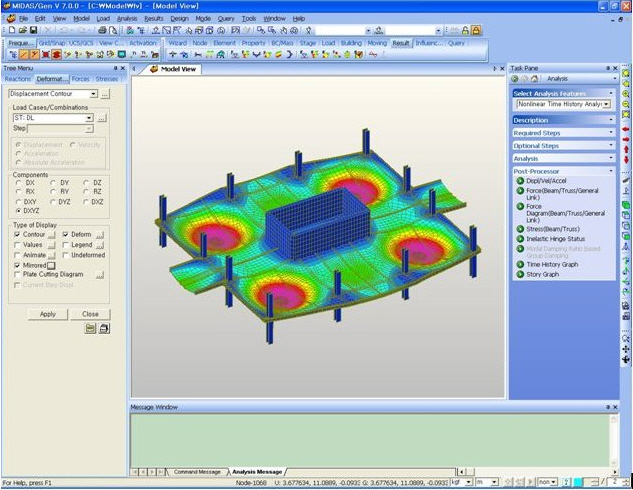Click ellipsis button next to Displacement Contour
Viewport: 633px width, 490px height.
[105, 94]
